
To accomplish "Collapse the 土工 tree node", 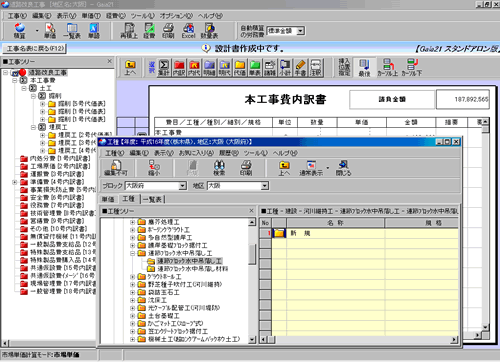I will pos(24,88).
